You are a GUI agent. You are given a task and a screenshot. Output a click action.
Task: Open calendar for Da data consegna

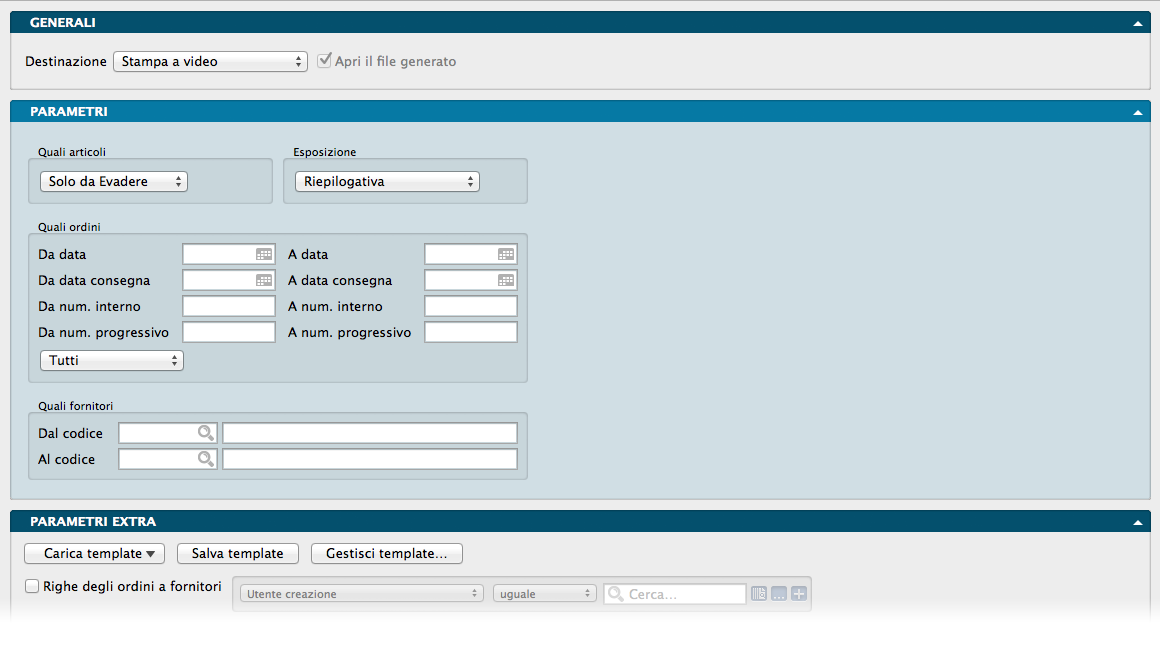pyautogui.click(x=264, y=281)
